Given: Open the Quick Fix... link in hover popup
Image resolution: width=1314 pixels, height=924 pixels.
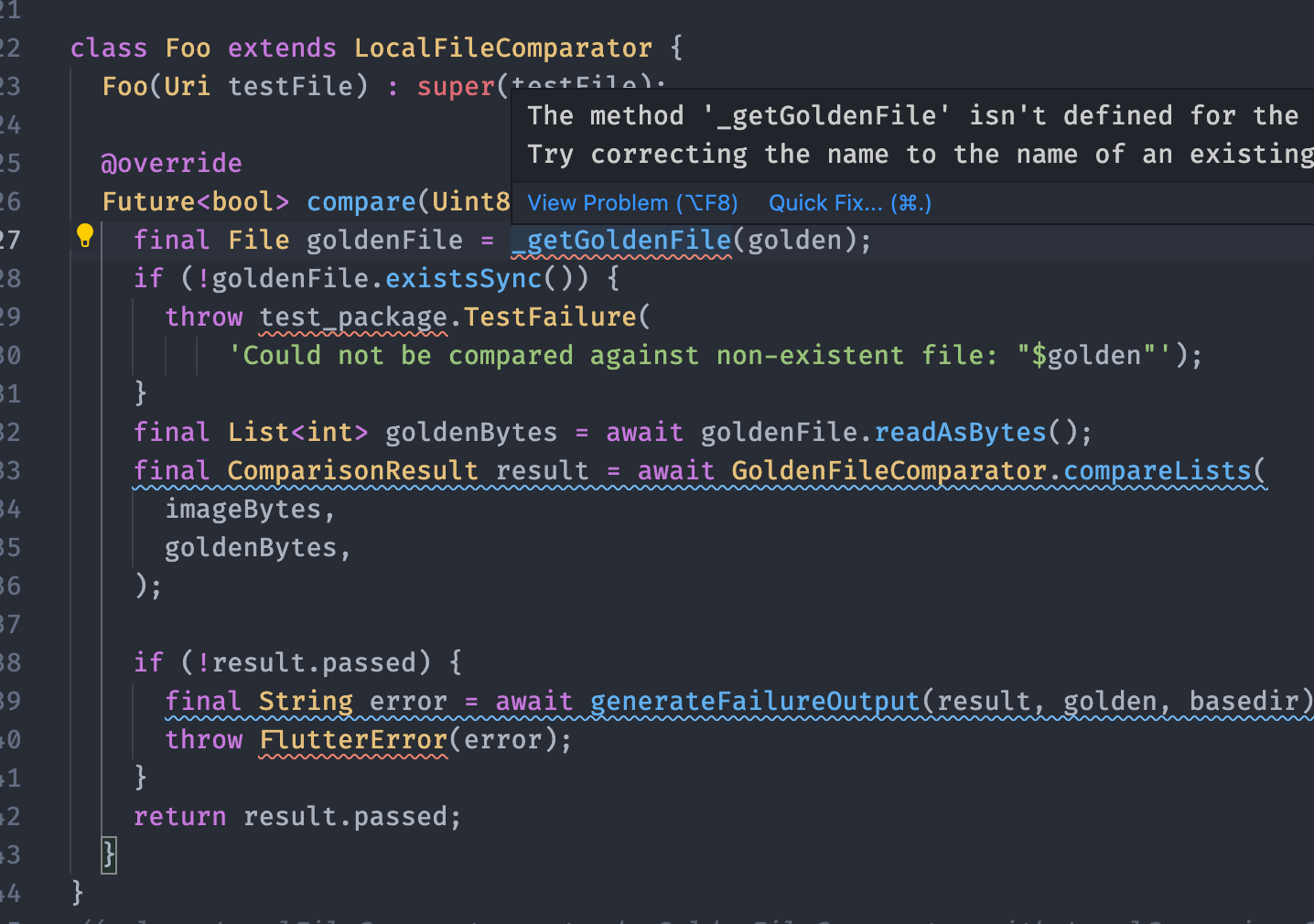Looking at the screenshot, I should click(850, 203).
